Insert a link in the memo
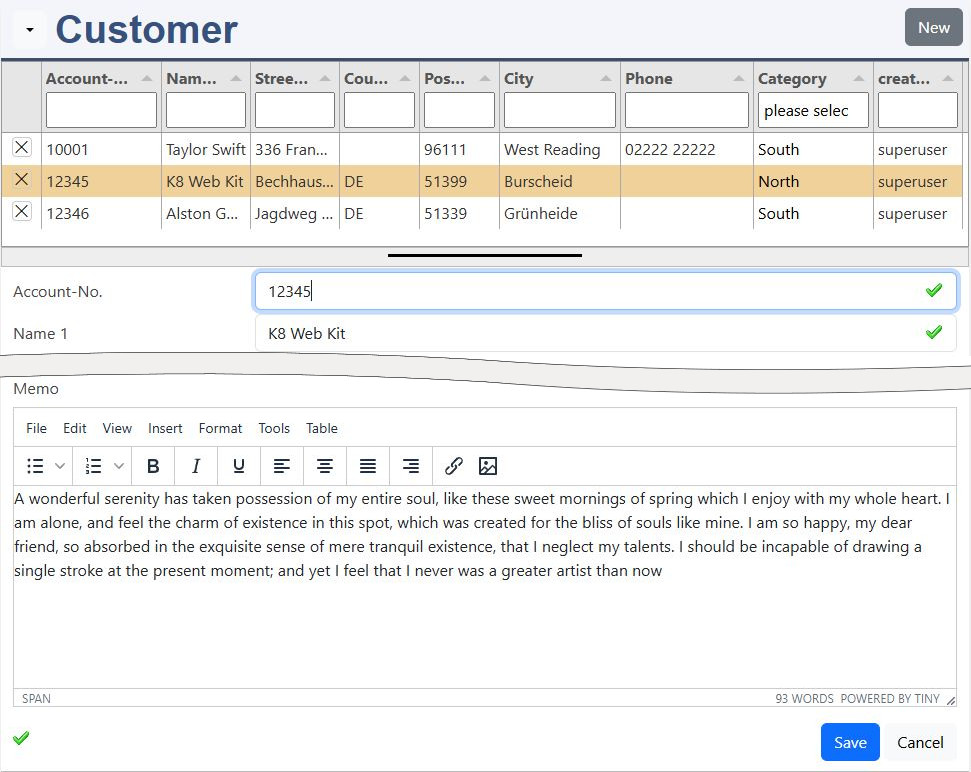 [x=454, y=466]
